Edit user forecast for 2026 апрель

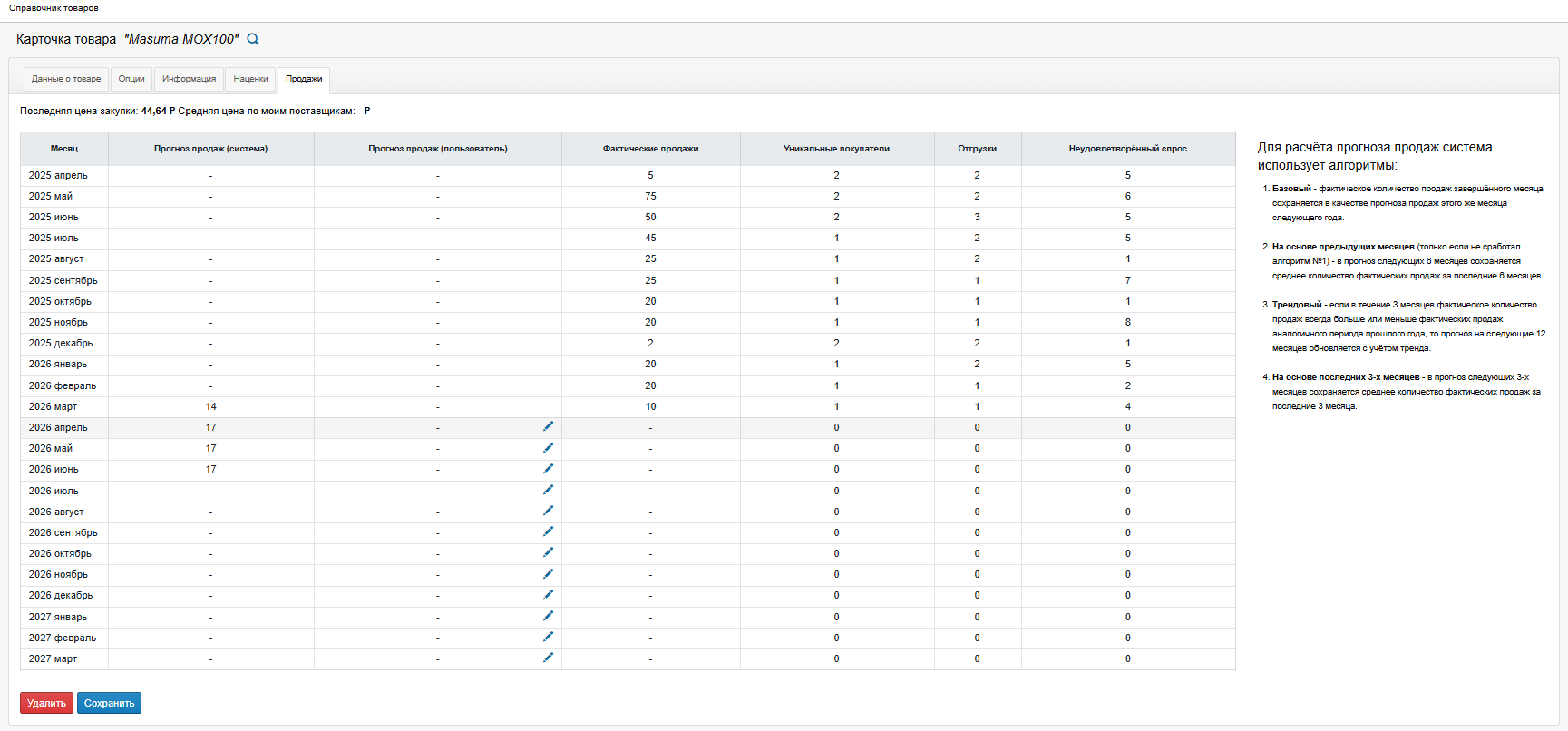(548, 426)
